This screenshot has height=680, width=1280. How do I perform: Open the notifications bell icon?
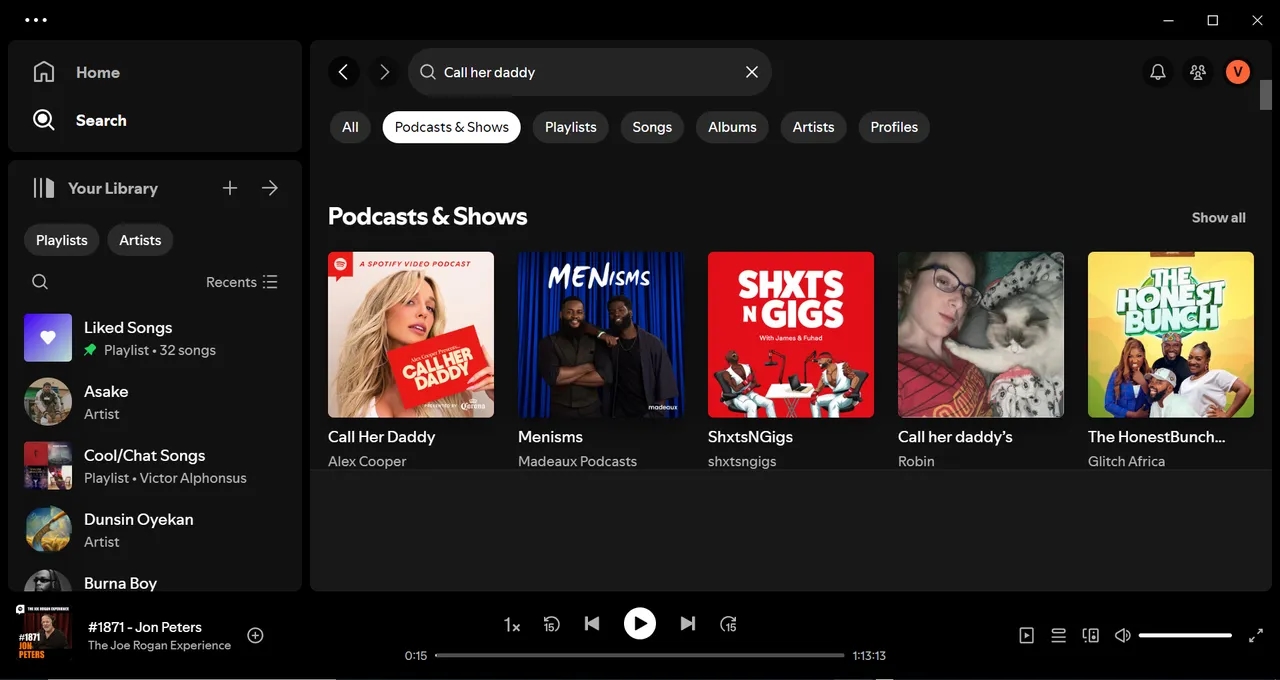coord(1157,72)
